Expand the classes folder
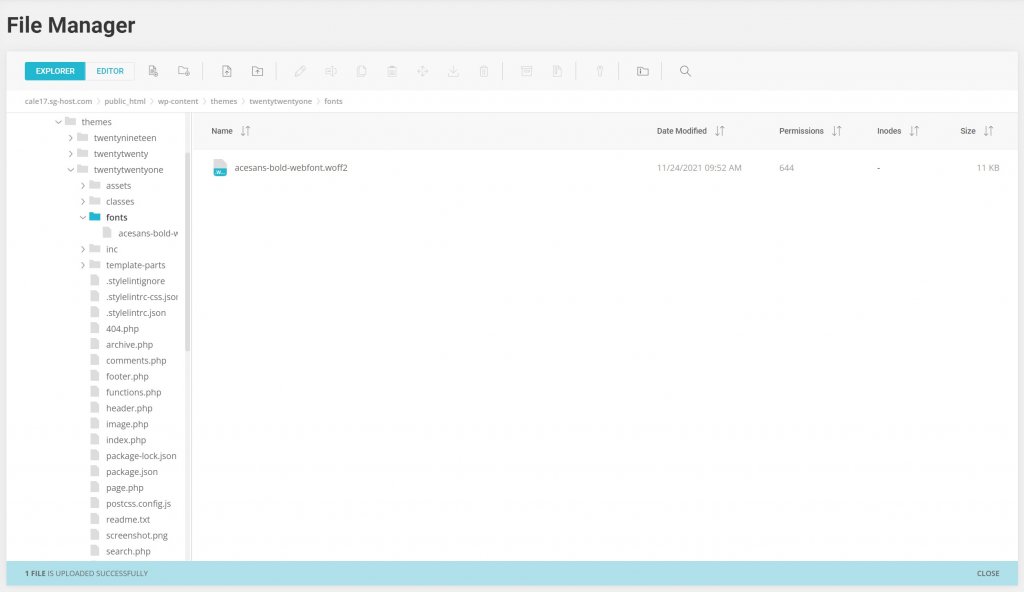 (x=83, y=202)
